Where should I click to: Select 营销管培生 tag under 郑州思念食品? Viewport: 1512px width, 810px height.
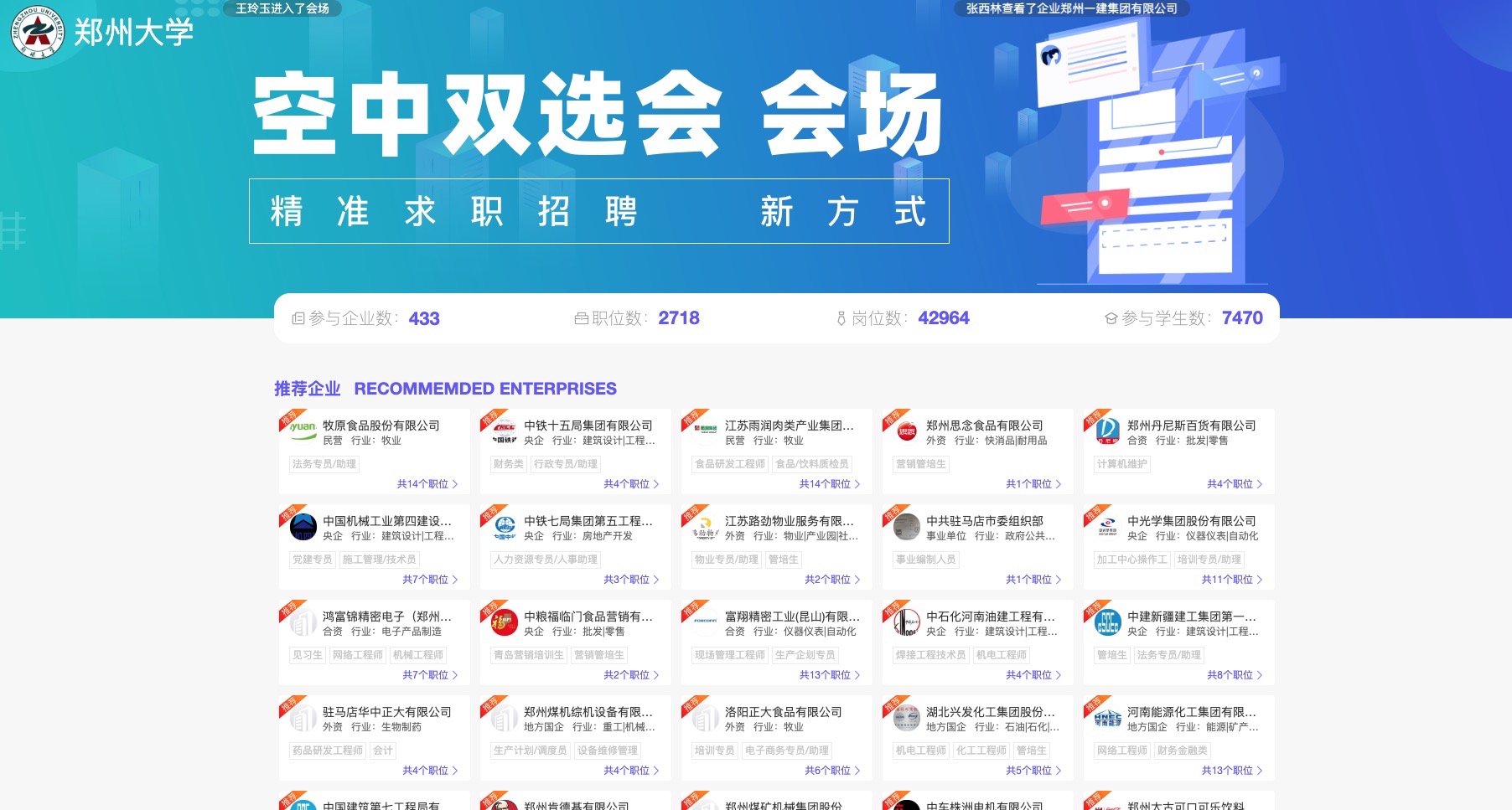click(921, 464)
